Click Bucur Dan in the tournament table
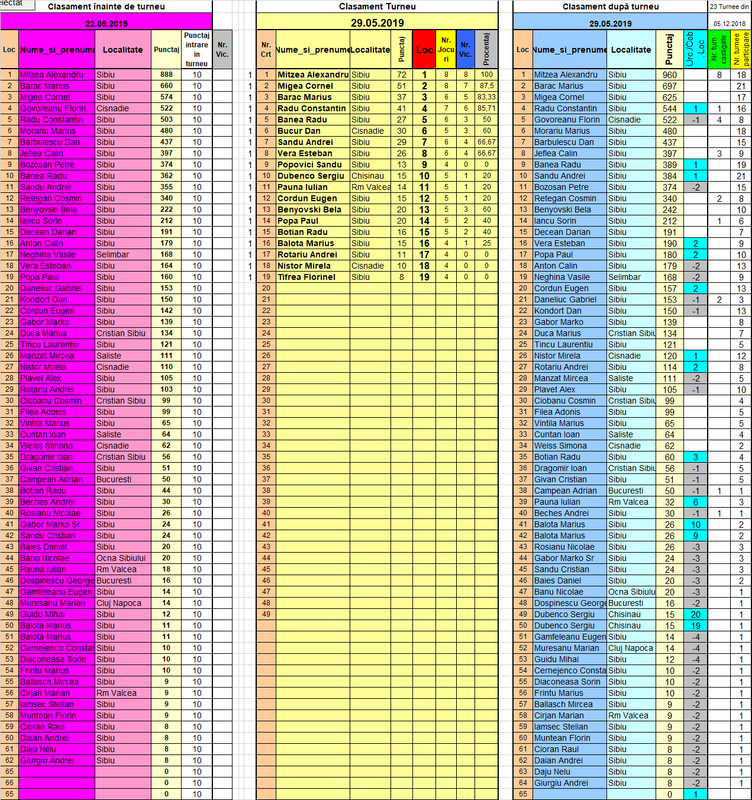The width and height of the screenshot is (752, 800). pyautogui.click(x=313, y=131)
